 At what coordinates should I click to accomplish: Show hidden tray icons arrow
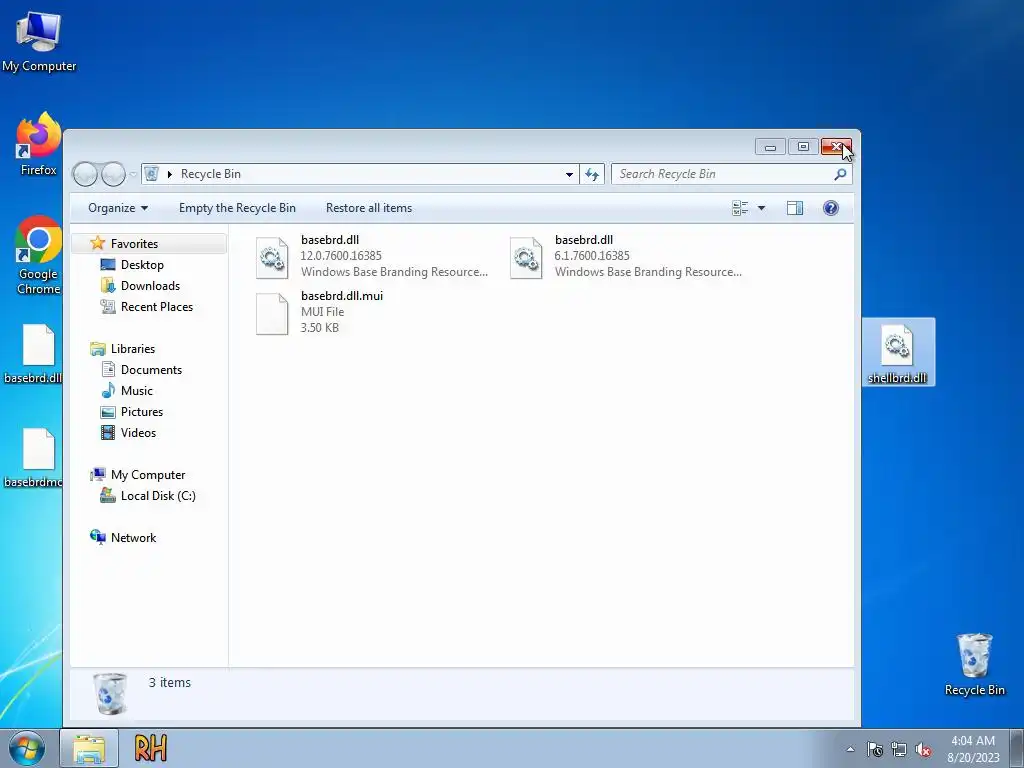850,750
